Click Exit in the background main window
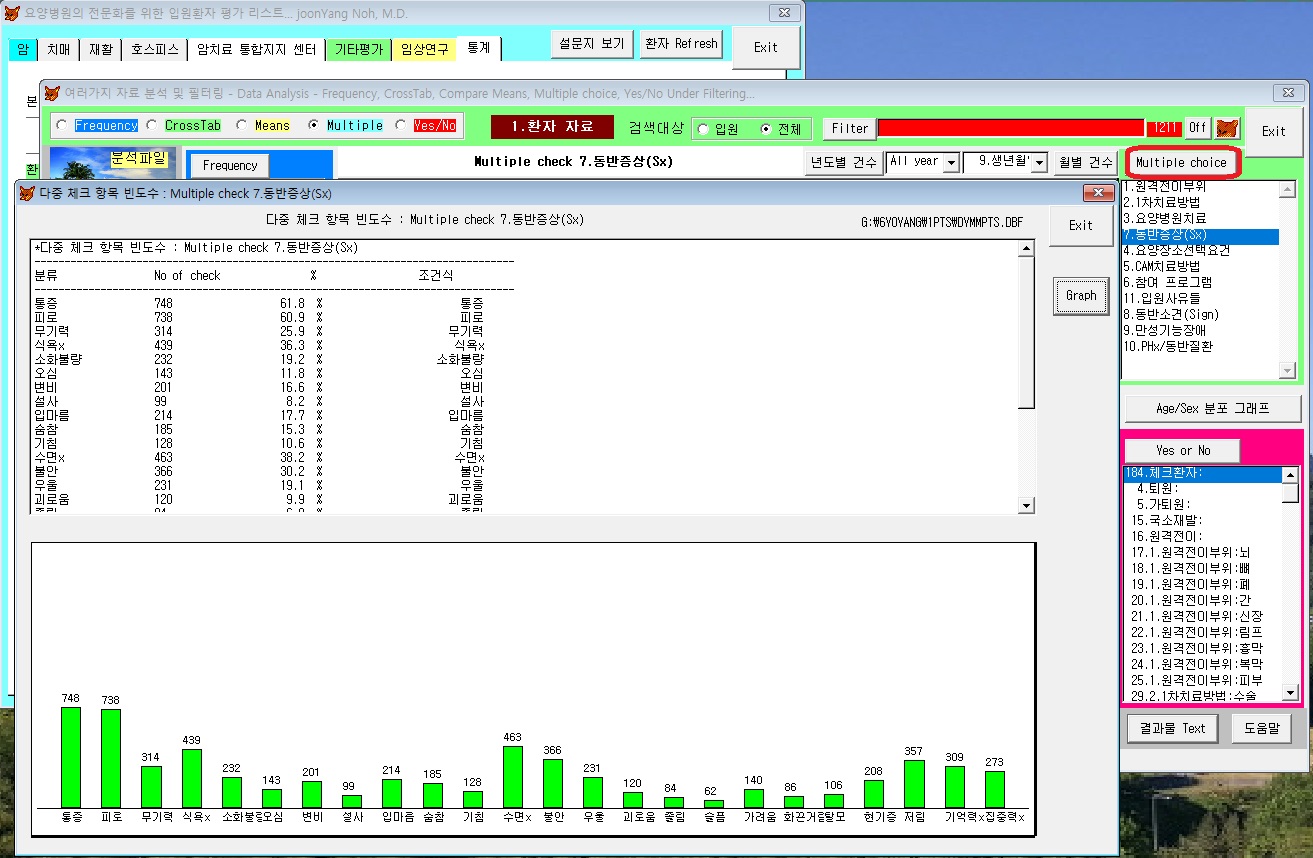 point(766,47)
